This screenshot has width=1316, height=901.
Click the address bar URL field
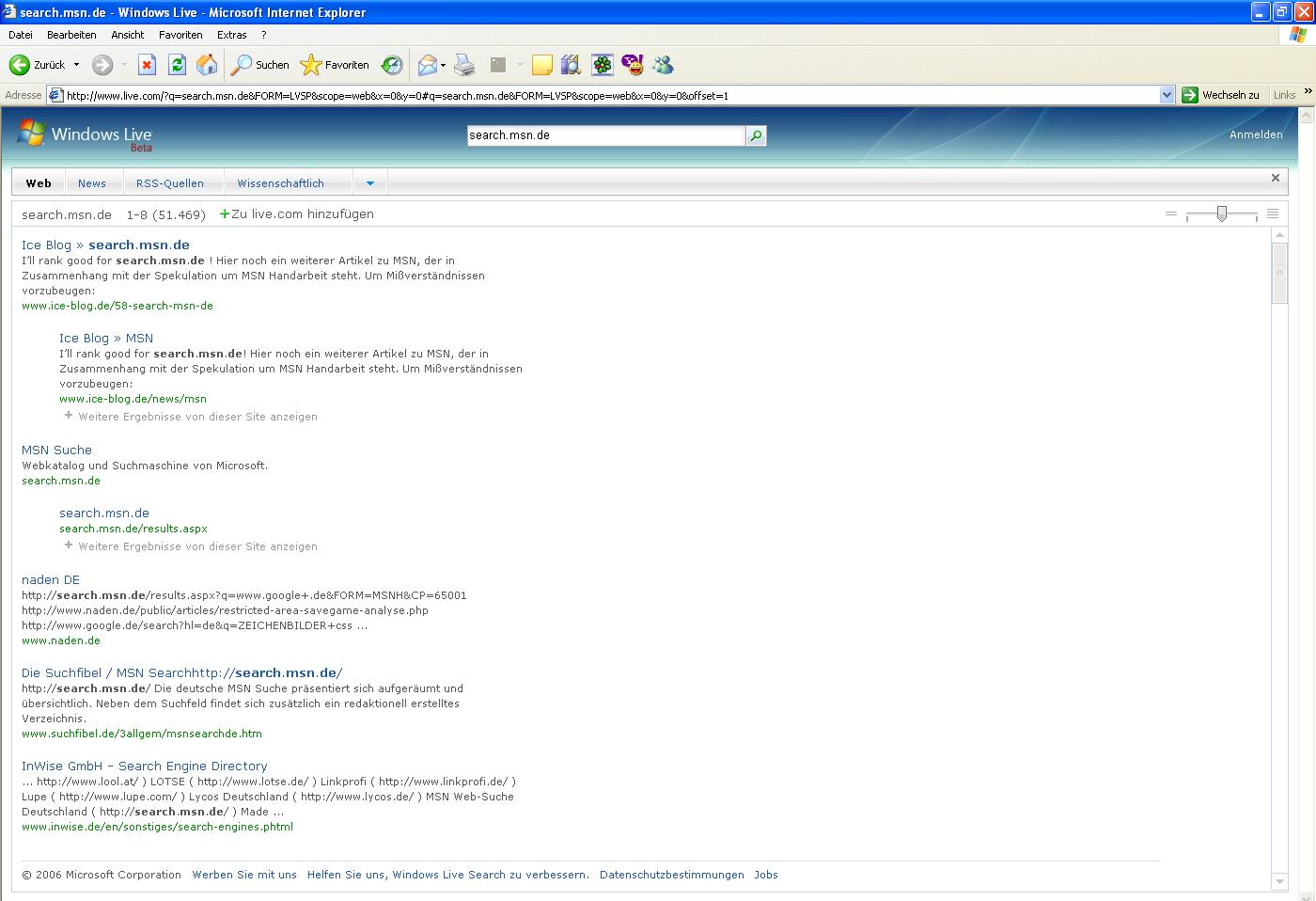tap(602, 95)
